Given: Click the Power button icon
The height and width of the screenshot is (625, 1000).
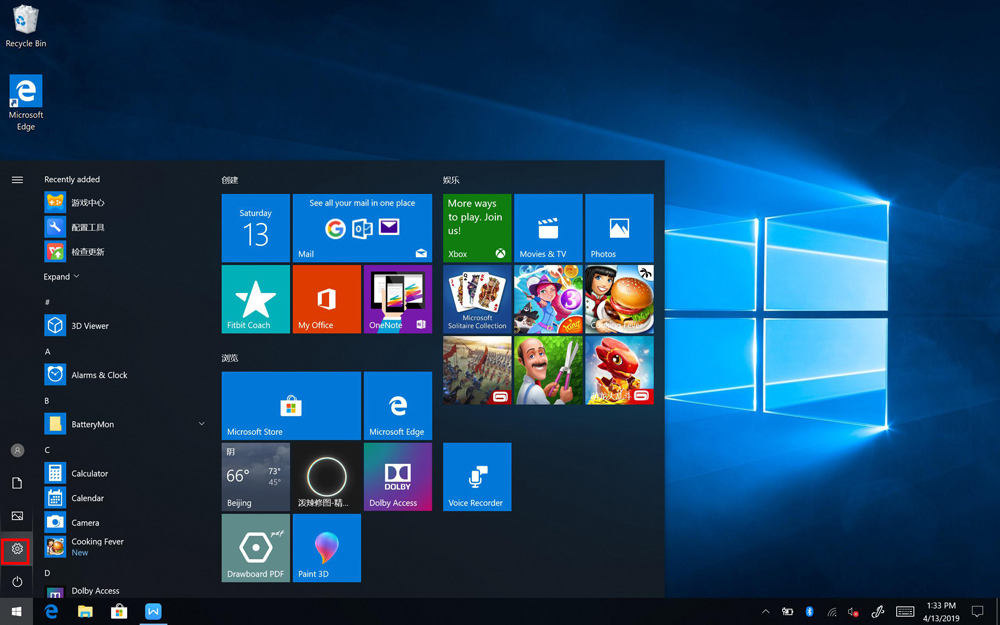Looking at the screenshot, I should click(x=17, y=581).
